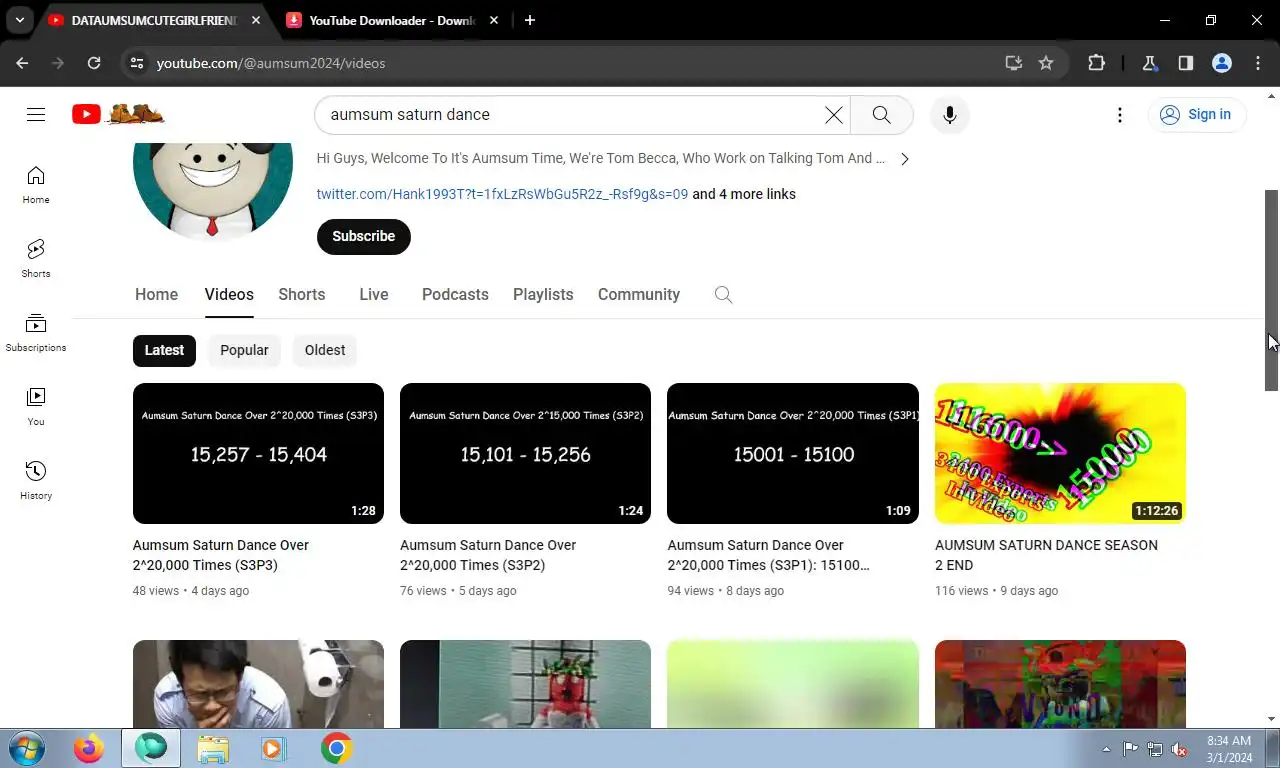Open file explorer folder on taskbar
This screenshot has height=768, width=1280.
point(213,748)
